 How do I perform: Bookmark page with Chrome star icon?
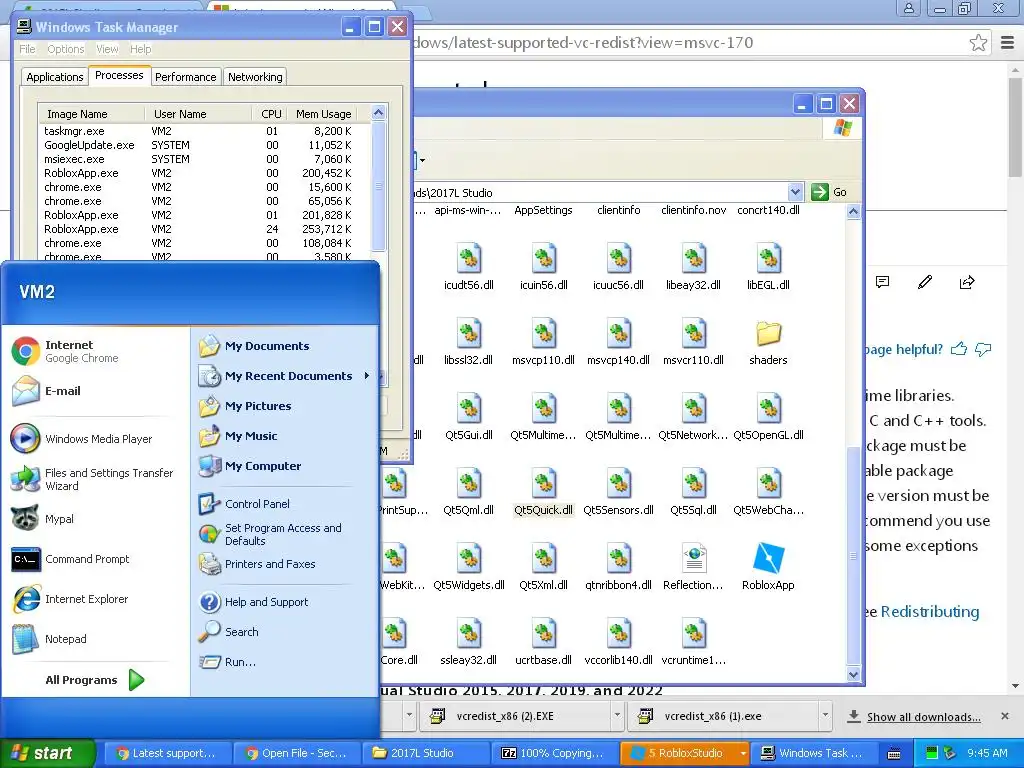[978, 43]
